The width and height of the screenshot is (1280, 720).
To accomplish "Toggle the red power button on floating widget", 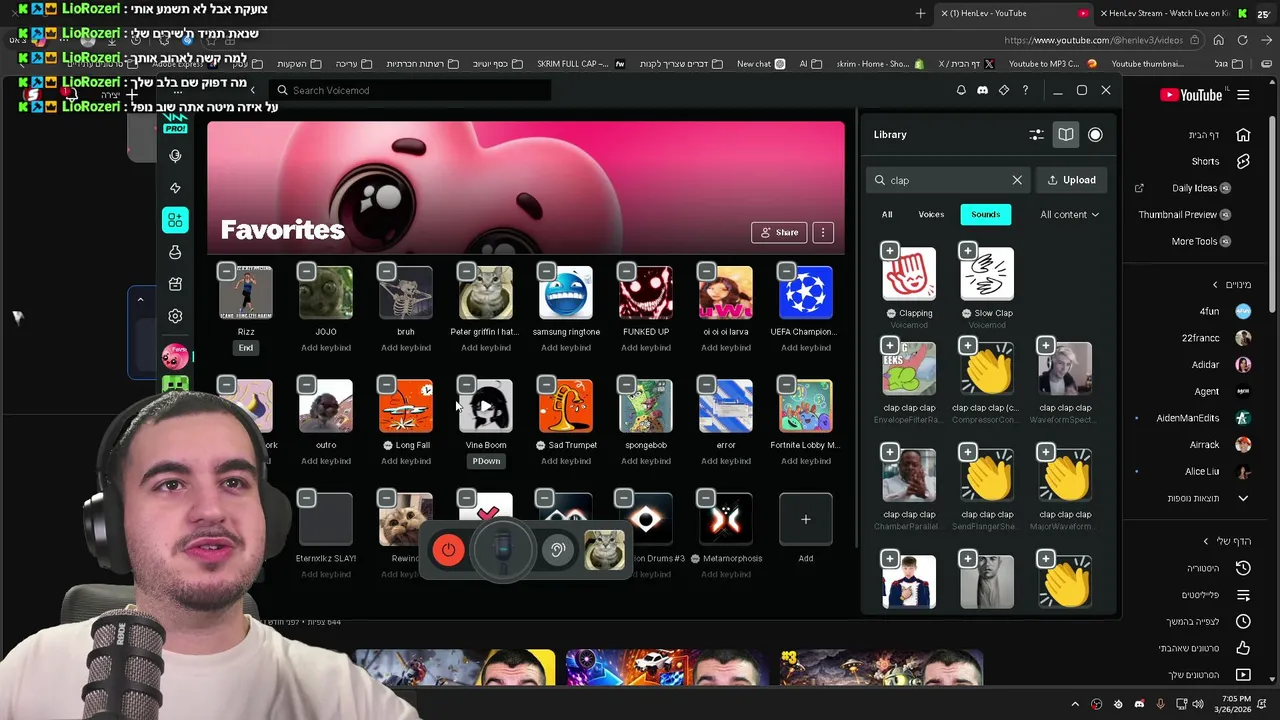I will (x=448, y=550).
